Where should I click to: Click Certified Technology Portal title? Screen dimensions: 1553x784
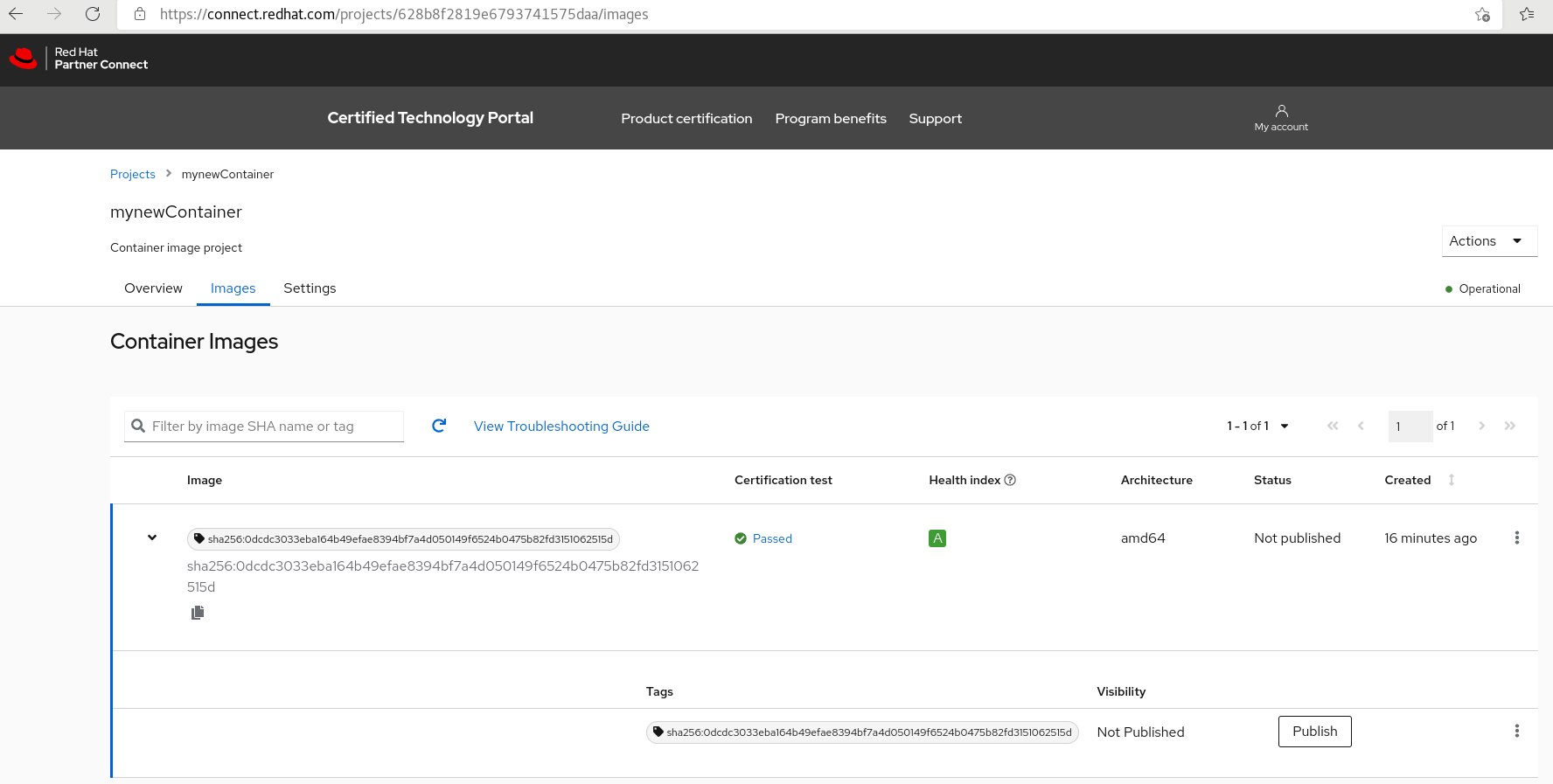click(x=430, y=118)
